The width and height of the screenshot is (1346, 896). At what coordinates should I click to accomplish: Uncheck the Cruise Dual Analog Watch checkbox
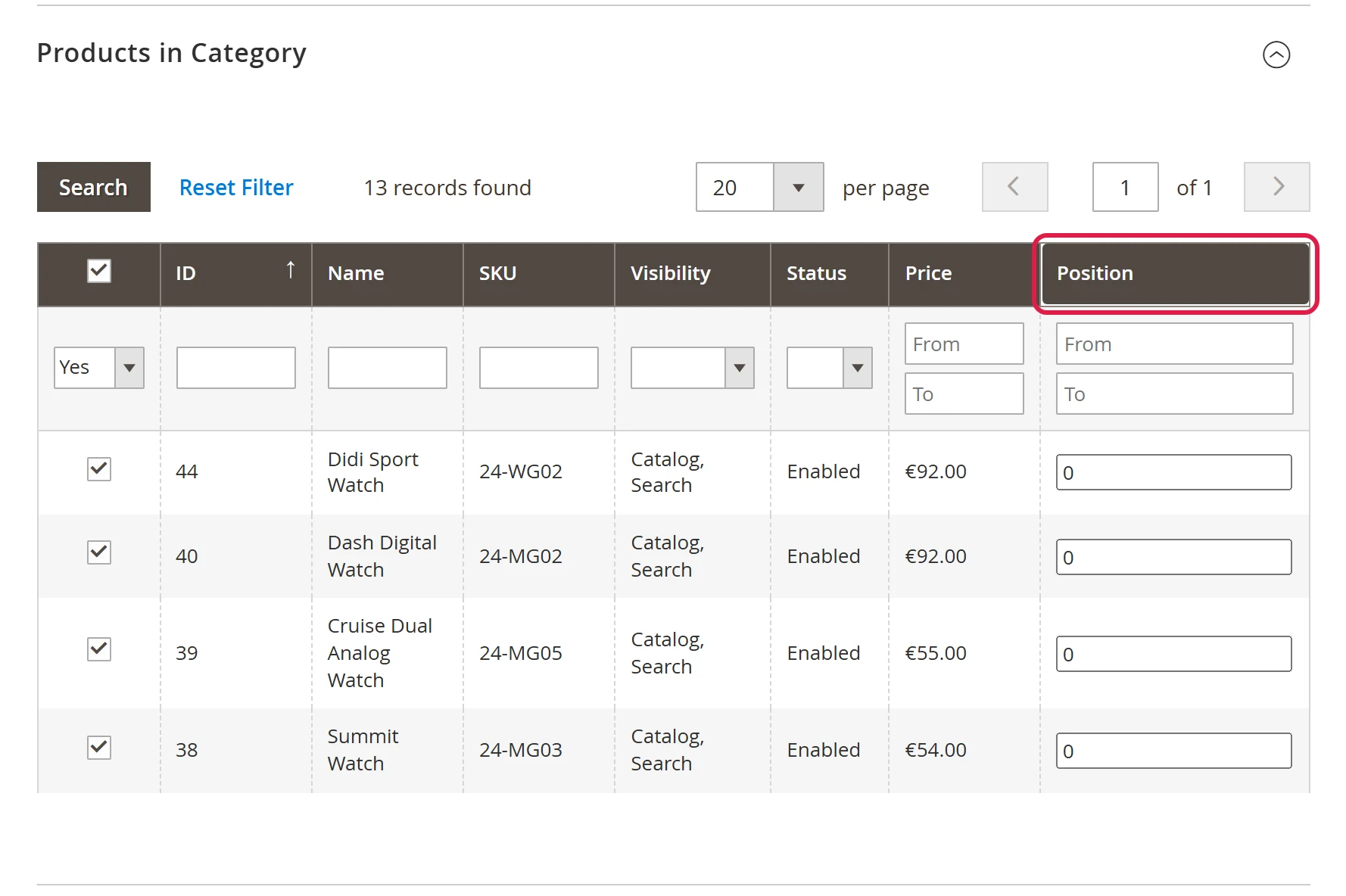click(x=99, y=649)
